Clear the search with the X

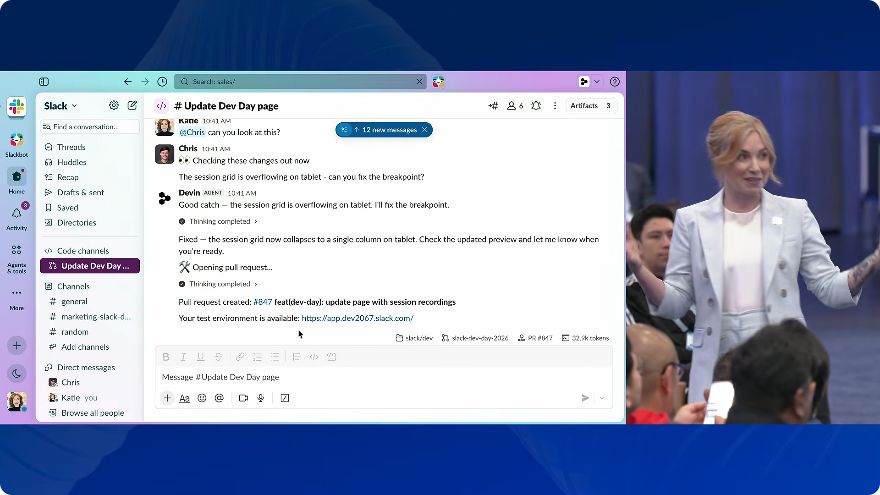tap(419, 81)
